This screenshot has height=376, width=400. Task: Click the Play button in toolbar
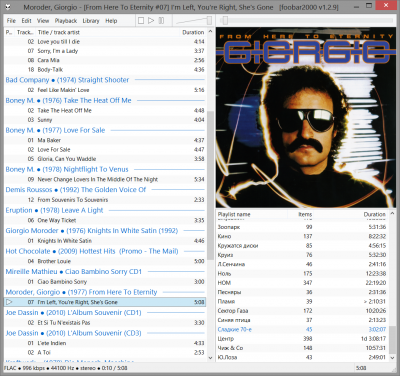coord(151,21)
